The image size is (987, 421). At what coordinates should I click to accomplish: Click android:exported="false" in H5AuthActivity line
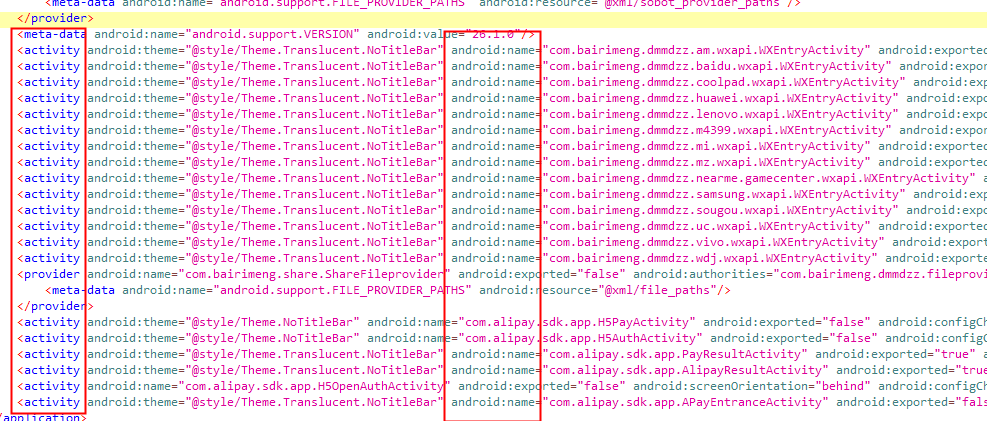coord(794,339)
